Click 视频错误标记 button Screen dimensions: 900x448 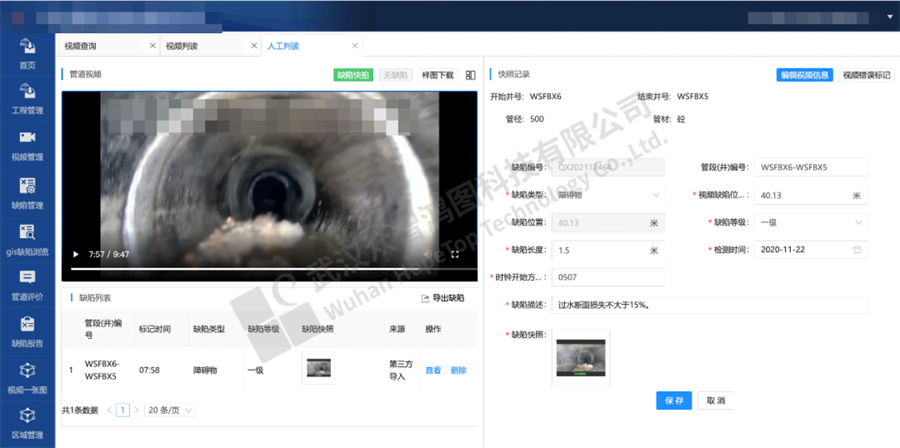(x=867, y=75)
